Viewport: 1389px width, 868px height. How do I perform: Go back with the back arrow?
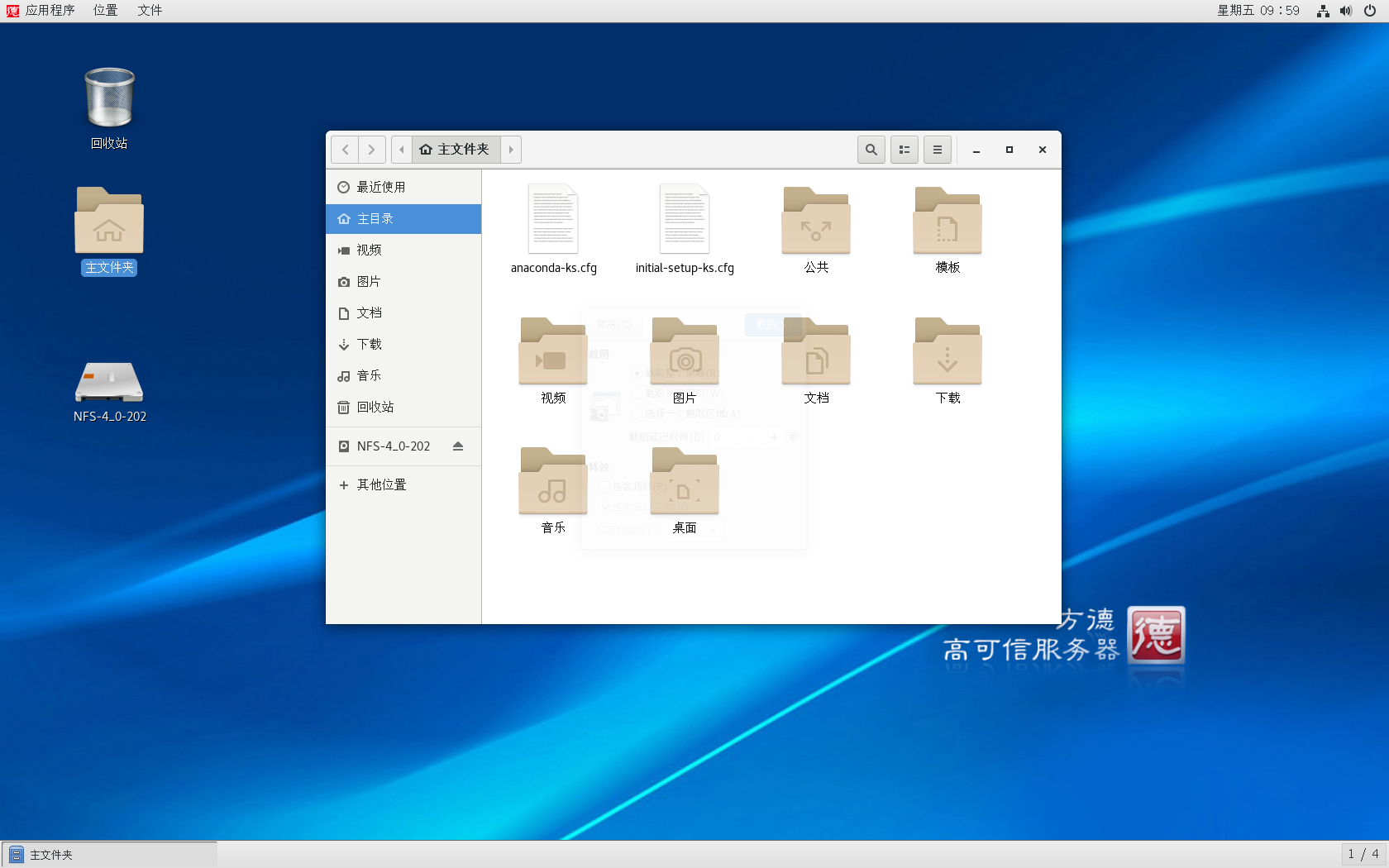click(345, 150)
